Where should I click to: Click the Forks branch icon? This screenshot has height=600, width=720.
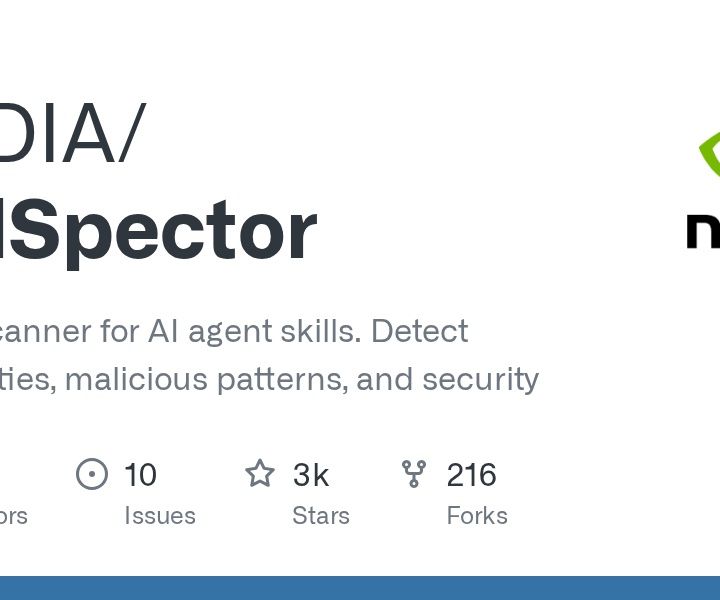click(414, 474)
